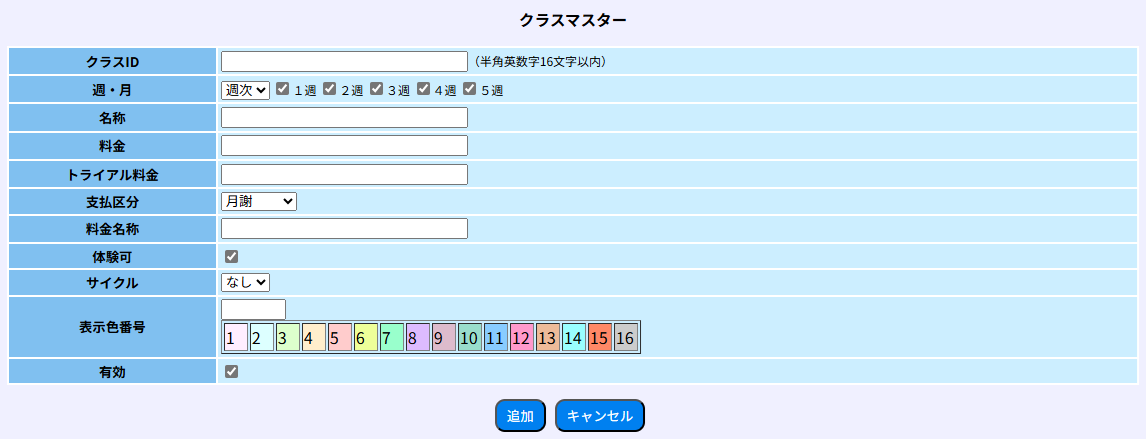1146x439 pixels.
Task: Select the トライアル料金 input box
Action: pyautogui.click(x=344, y=175)
